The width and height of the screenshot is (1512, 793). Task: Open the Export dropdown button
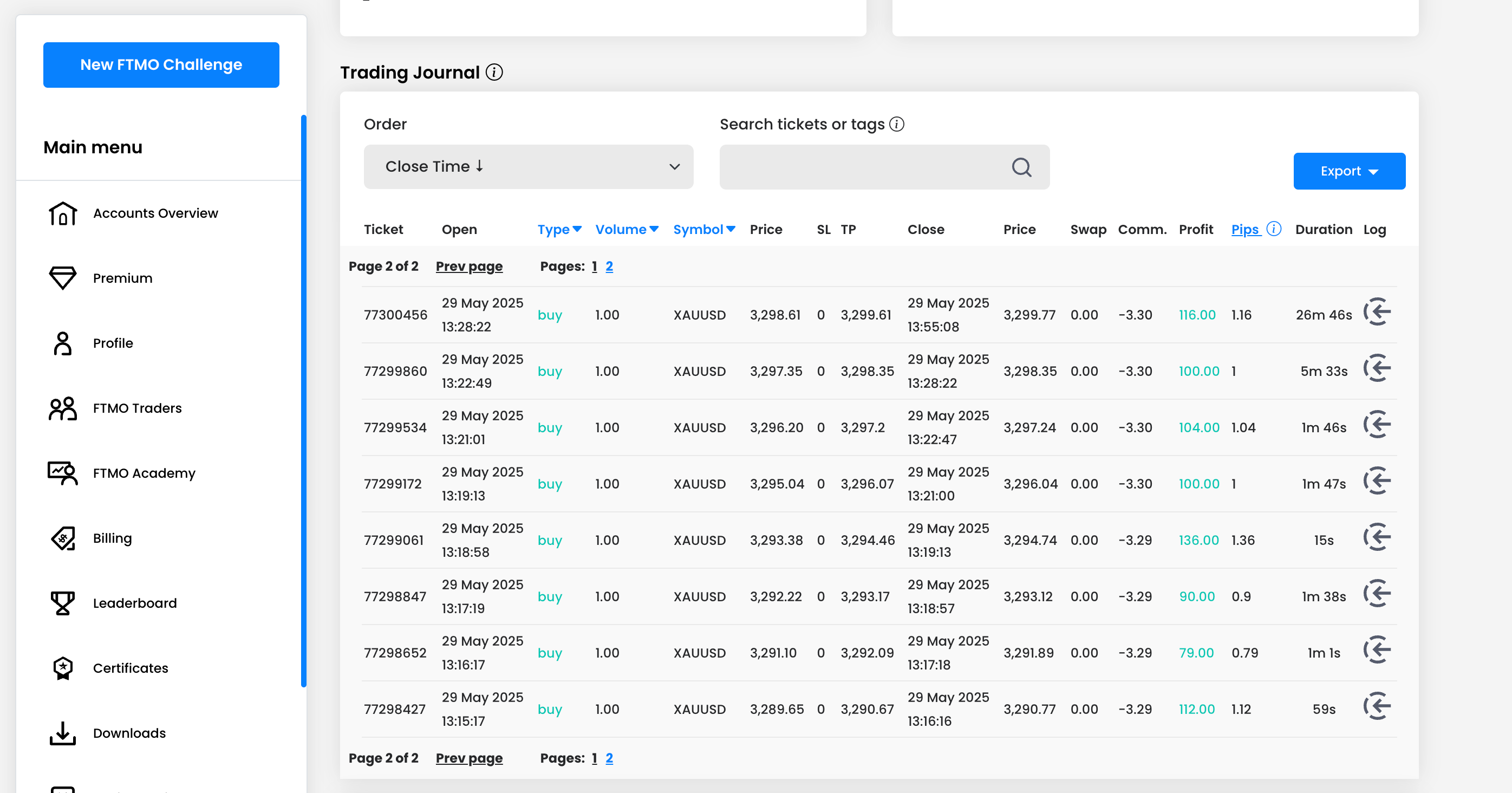pos(1349,171)
